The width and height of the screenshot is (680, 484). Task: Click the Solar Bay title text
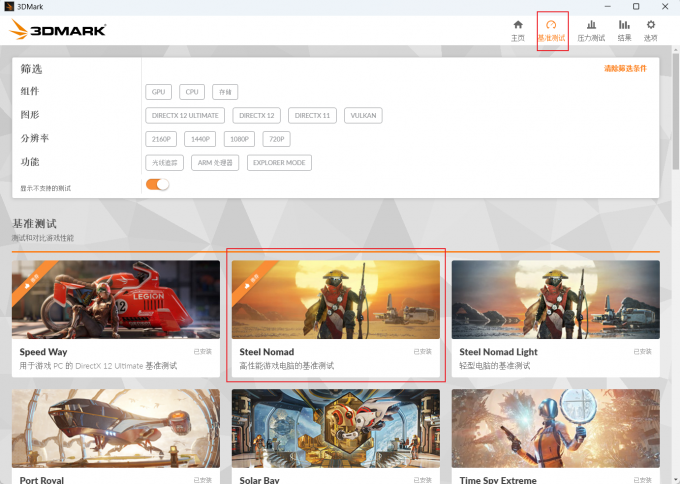(x=259, y=480)
